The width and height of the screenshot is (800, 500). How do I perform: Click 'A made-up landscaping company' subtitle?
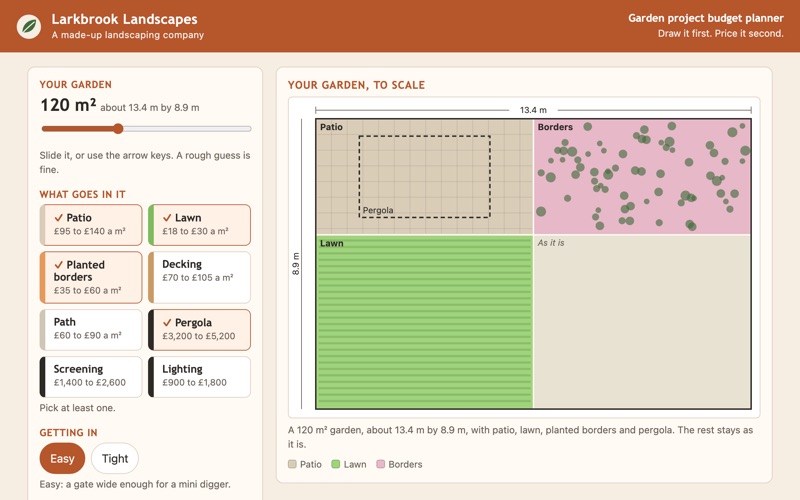128,35
